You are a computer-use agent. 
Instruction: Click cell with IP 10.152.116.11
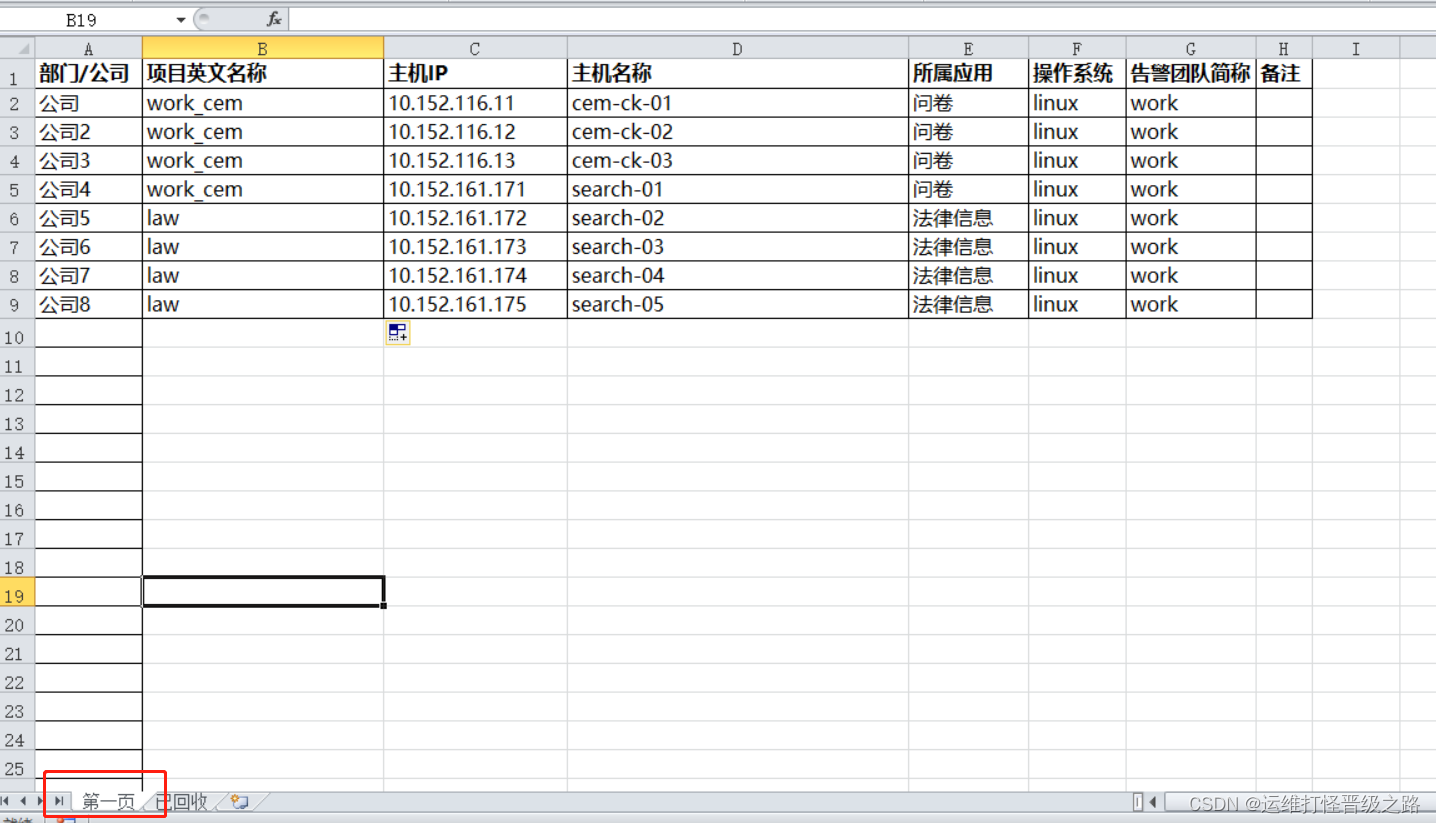point(475,103)
